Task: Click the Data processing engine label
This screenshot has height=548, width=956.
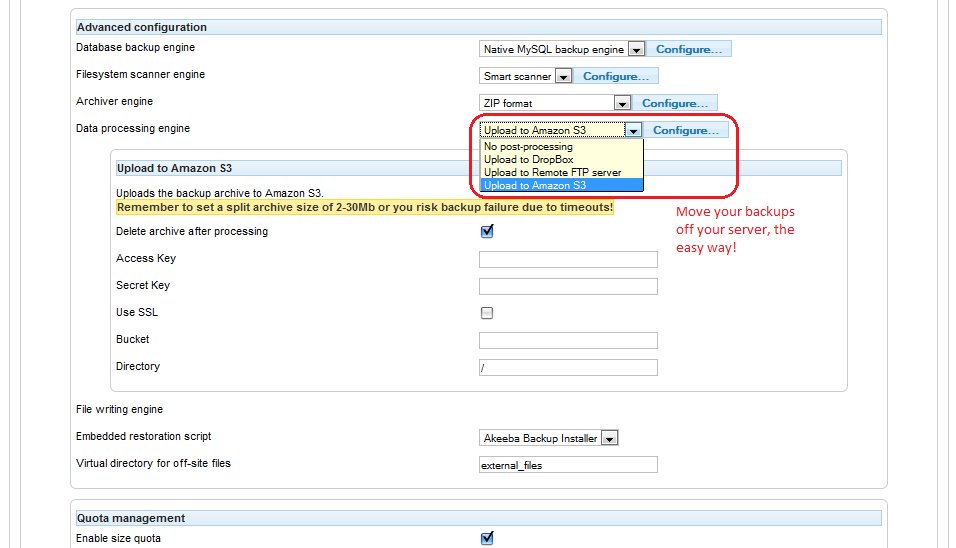Action: (133, 128)
